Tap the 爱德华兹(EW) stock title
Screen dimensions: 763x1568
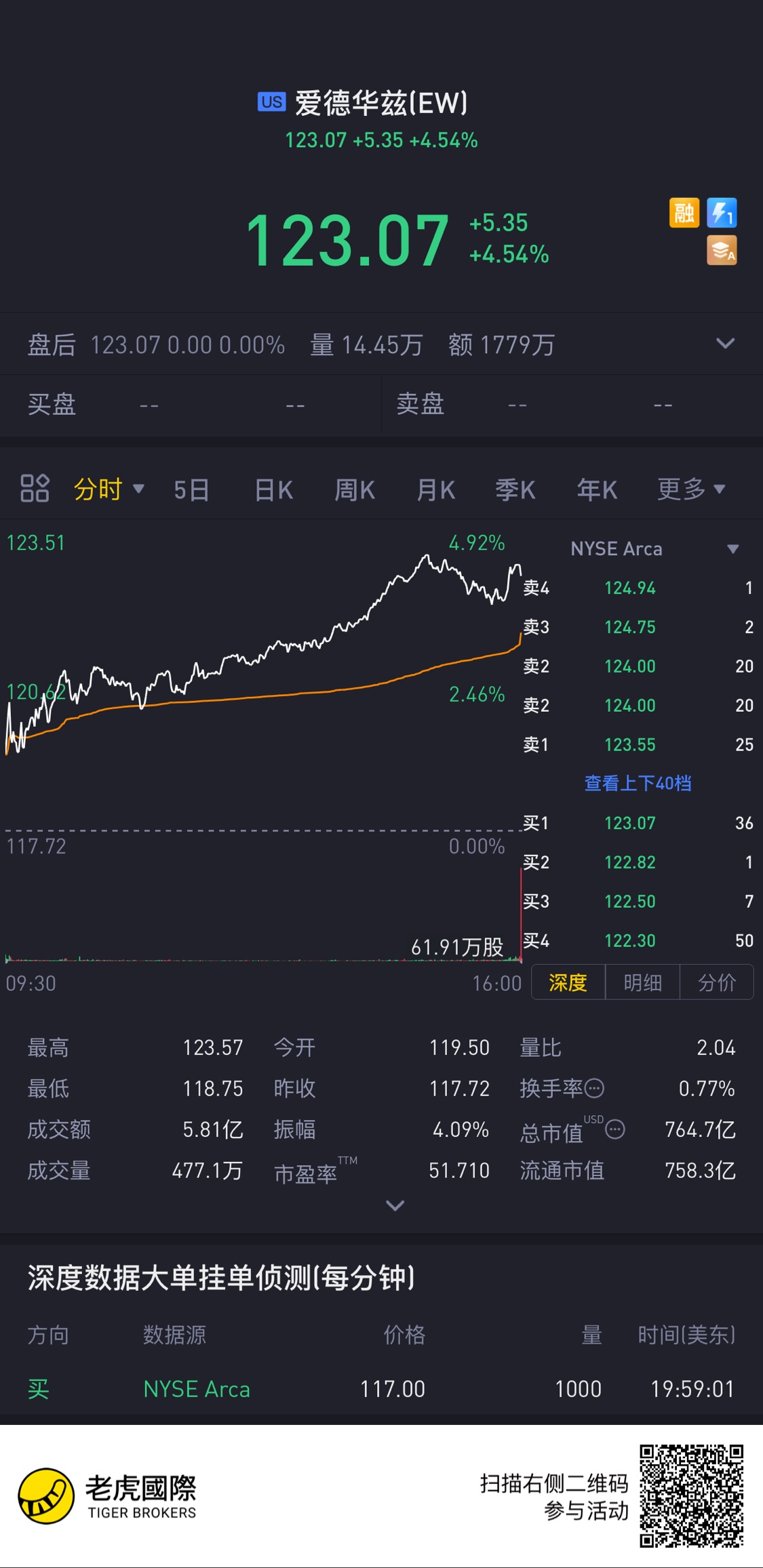pyautogui.click(x=381, y=103)
